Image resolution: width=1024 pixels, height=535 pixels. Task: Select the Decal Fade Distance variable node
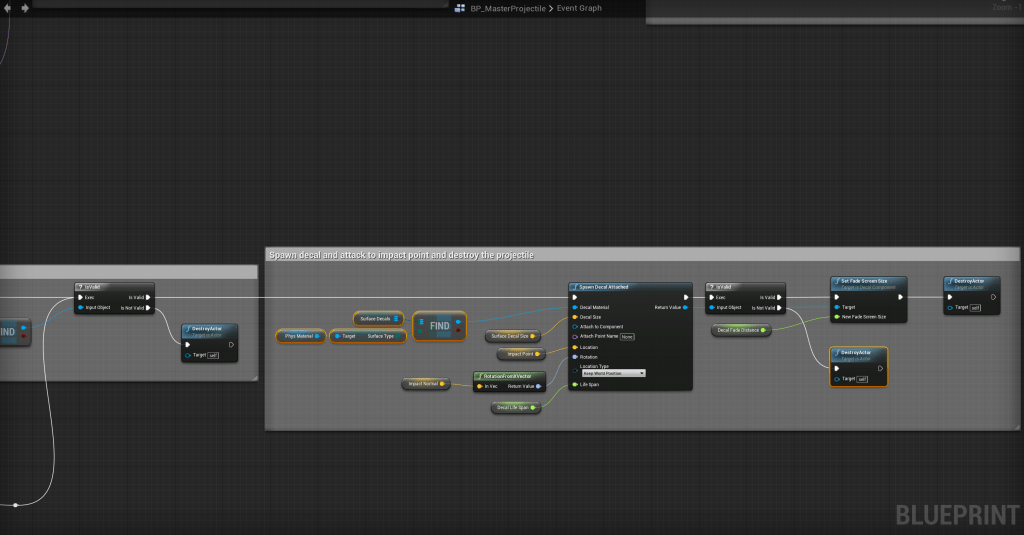point(741,329)
